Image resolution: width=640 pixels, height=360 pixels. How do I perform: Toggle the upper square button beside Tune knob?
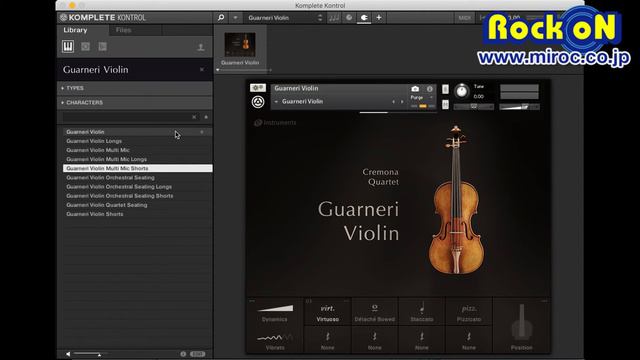point(445,89)
